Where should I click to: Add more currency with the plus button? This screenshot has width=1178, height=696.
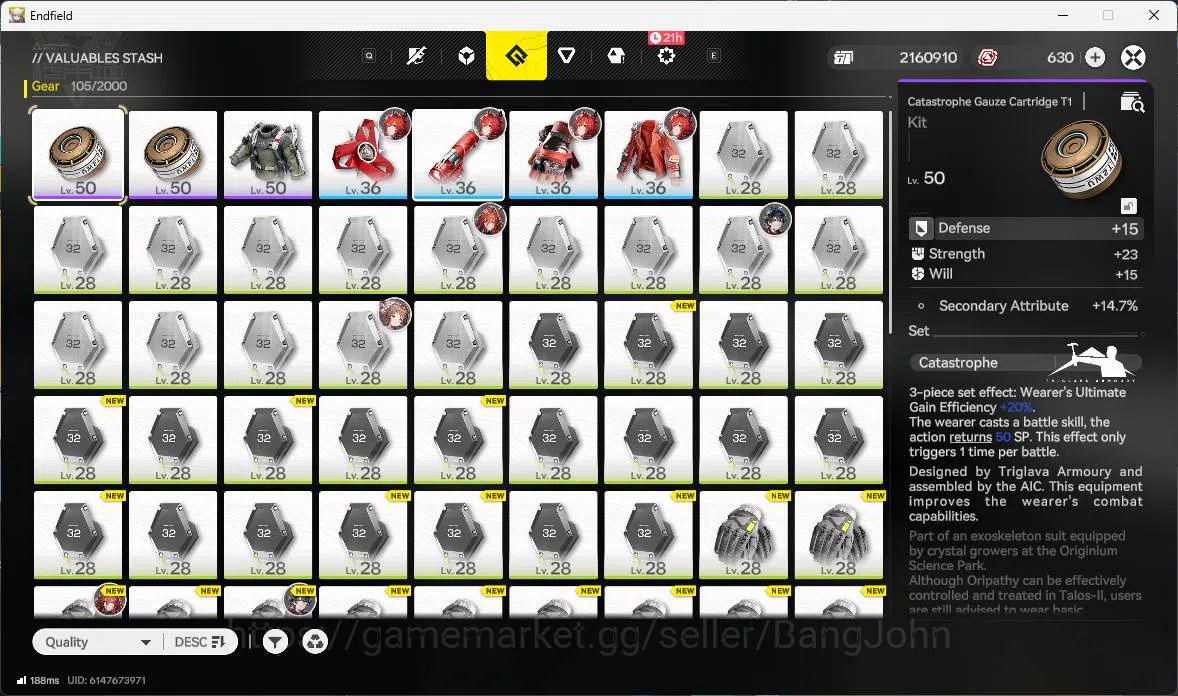[1095, 57]
